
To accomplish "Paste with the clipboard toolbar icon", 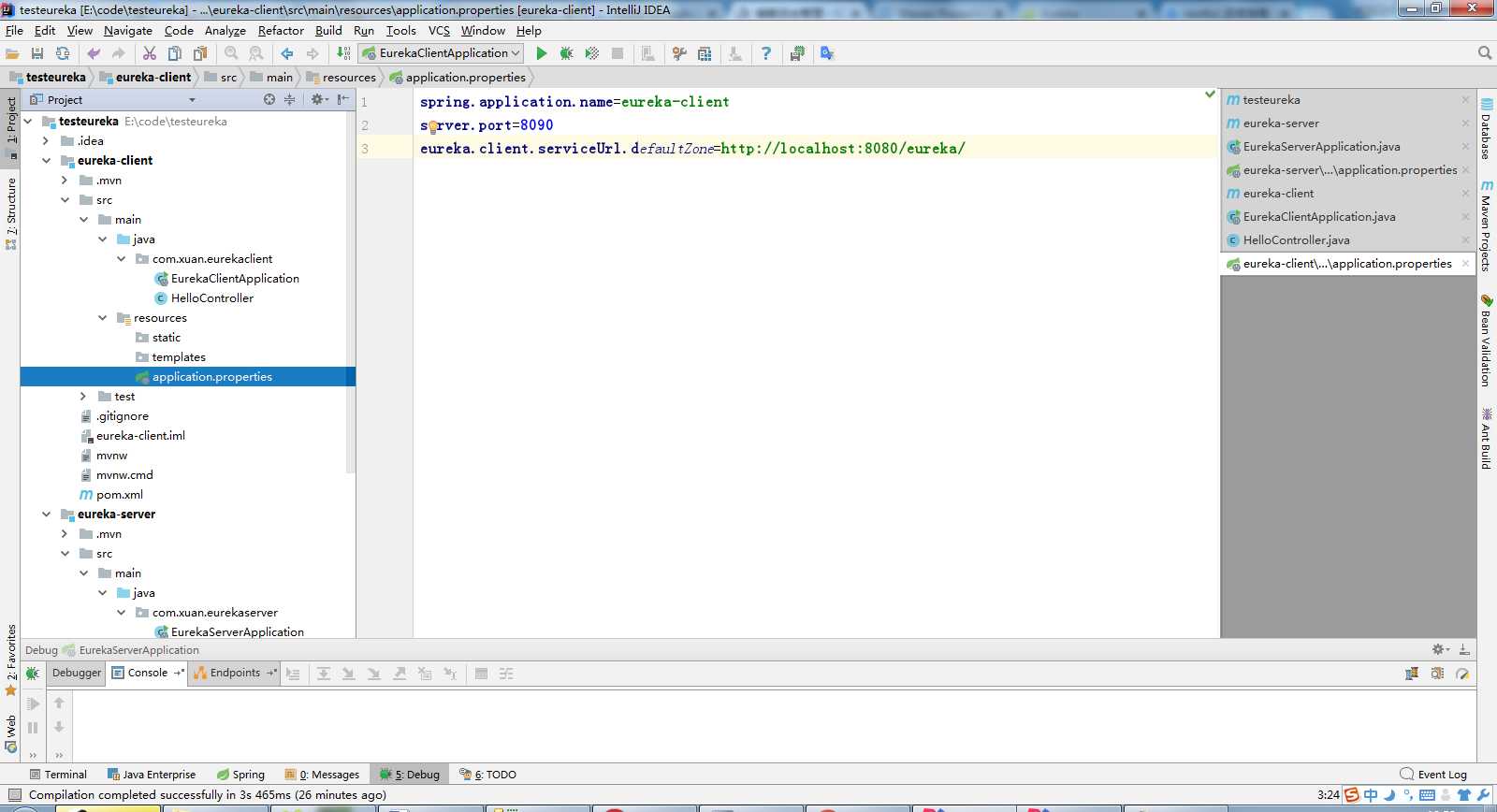I will tap(200, 53).
